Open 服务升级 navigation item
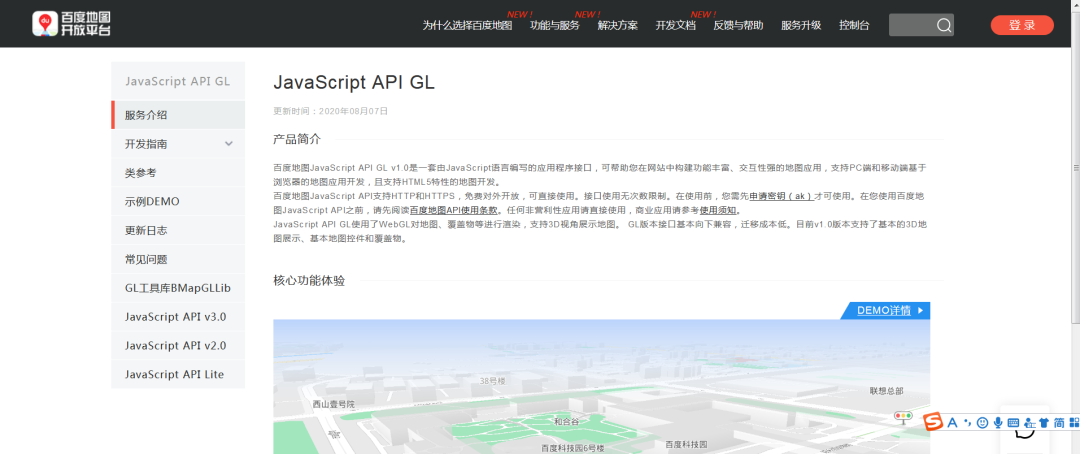 (x=801, y=25)
